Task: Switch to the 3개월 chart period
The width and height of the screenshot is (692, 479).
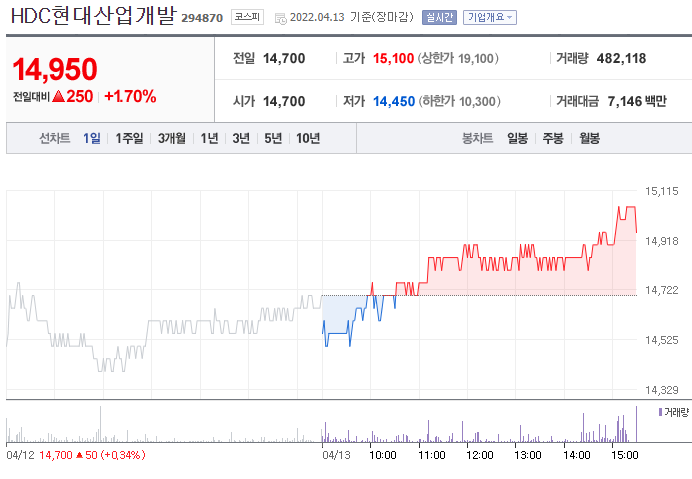Action: tap(172, 138)
